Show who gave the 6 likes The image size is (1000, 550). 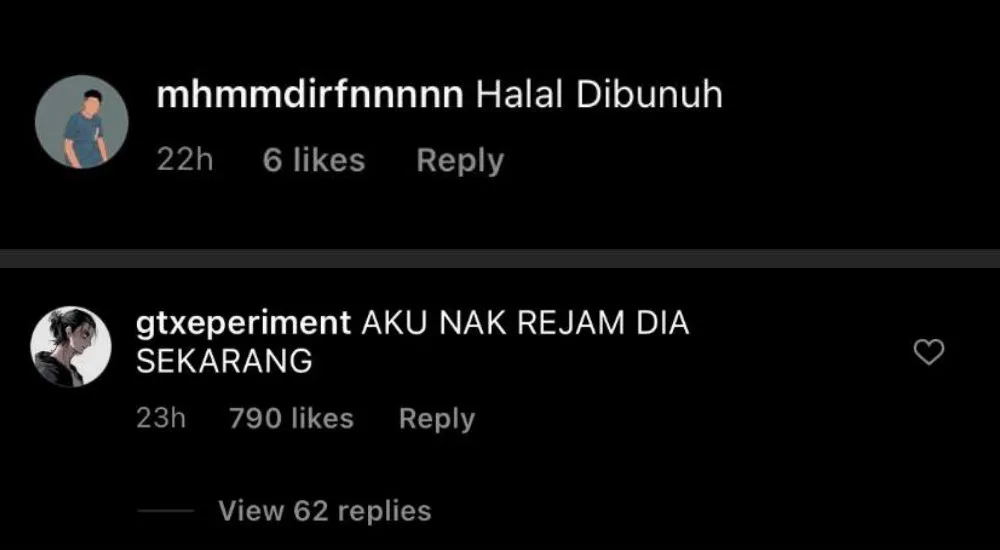(314, 160)
